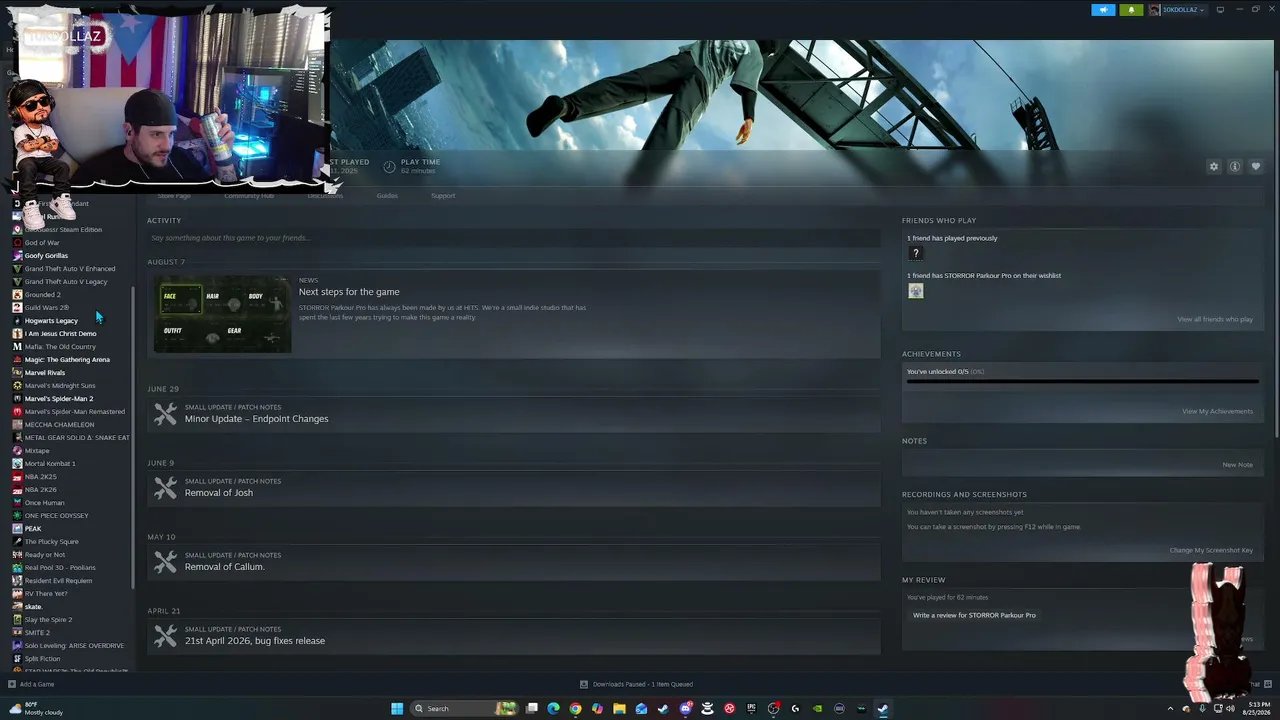Open 'Minor Update – Endpoint Changes' notes
This screenshot has width=1280, height=720.
pos(256,419)
